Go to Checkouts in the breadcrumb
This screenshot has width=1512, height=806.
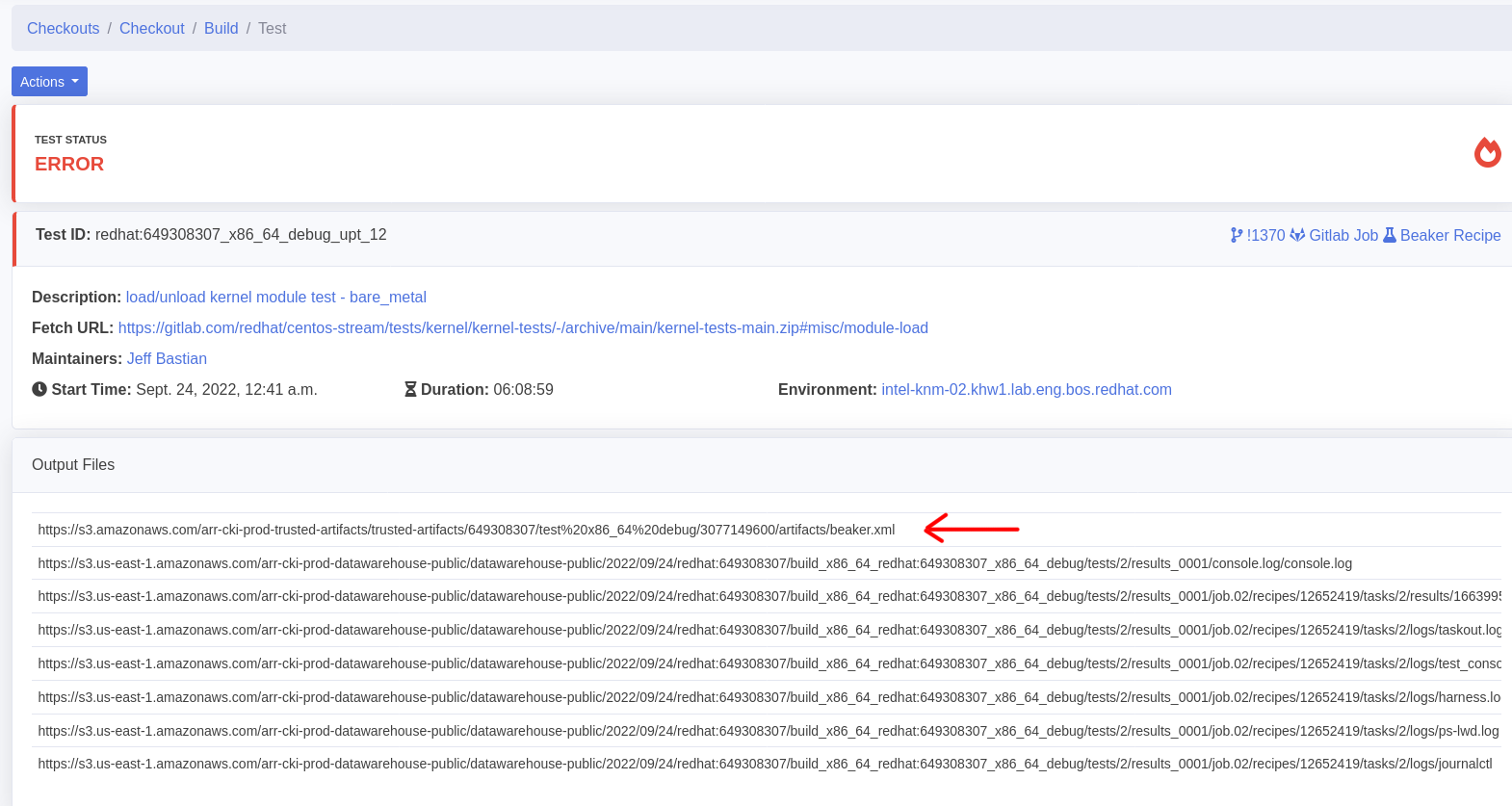[63, 29]
